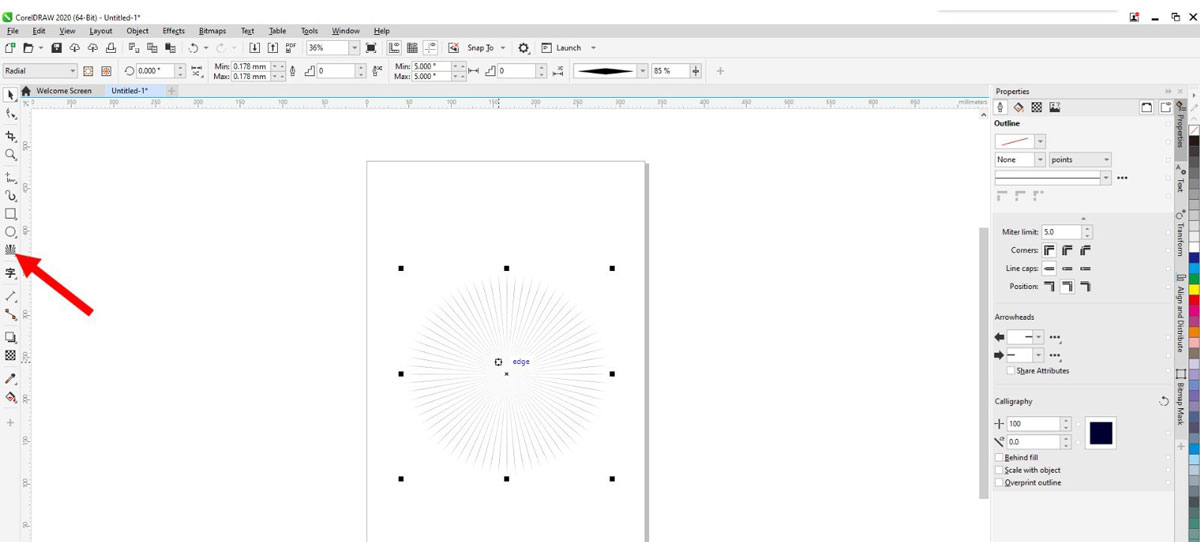Screen dimensions: 1200x542
Task: Activate the Zoom tool magnifier
Action: (11, 155)
